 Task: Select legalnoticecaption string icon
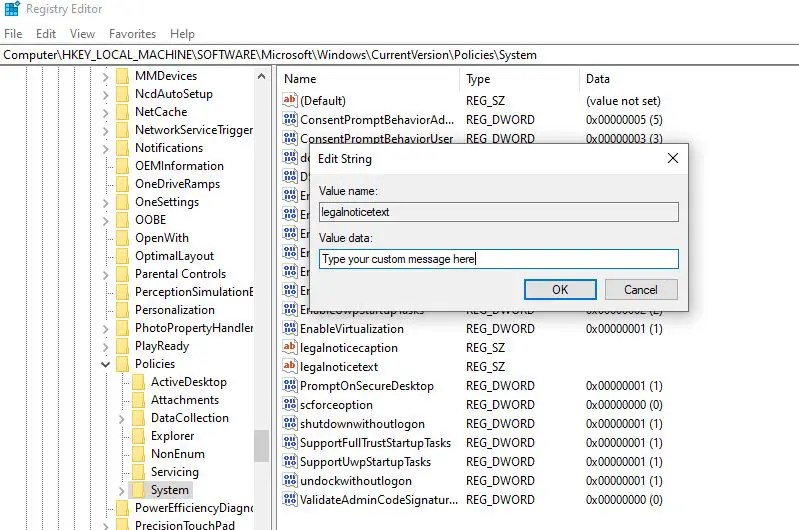289,347
